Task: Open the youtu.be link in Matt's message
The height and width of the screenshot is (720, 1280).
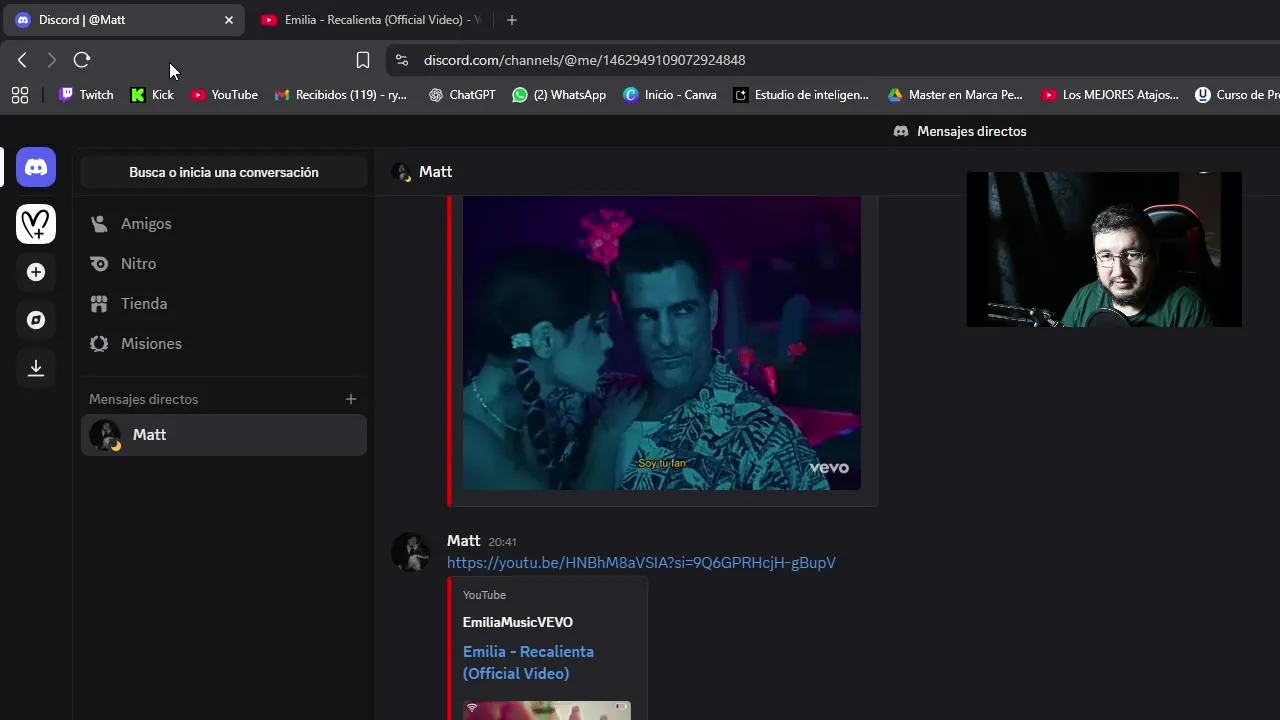Action: click(641, 563)
